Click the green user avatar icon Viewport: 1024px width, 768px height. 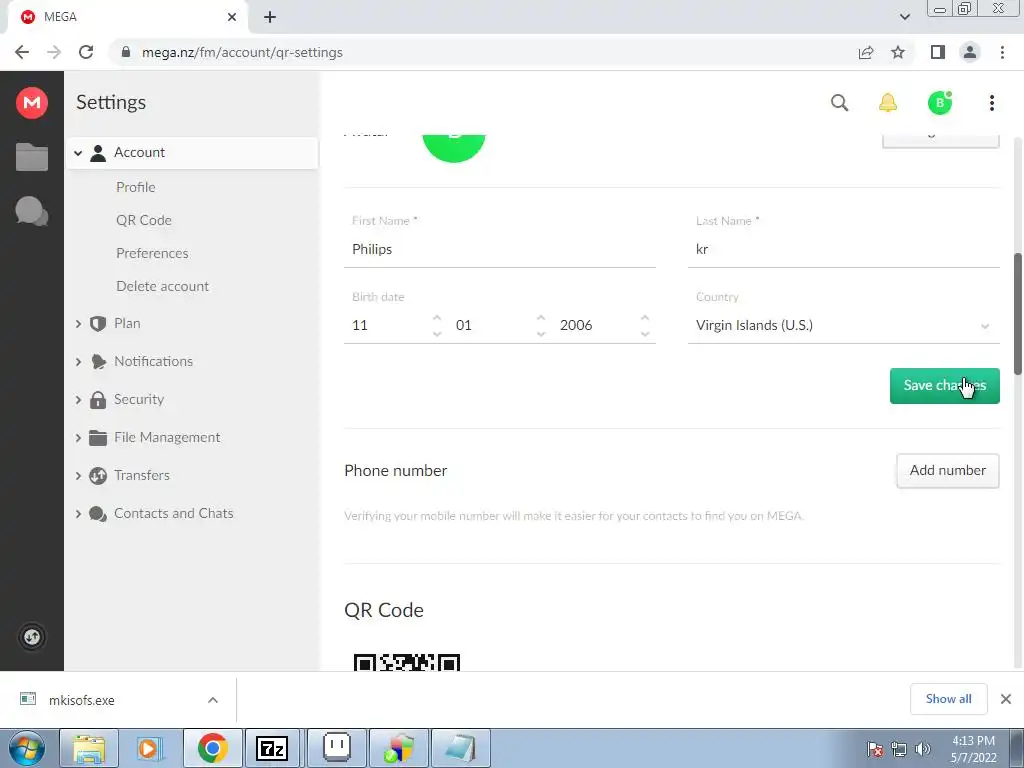click(x=940, y=103)
